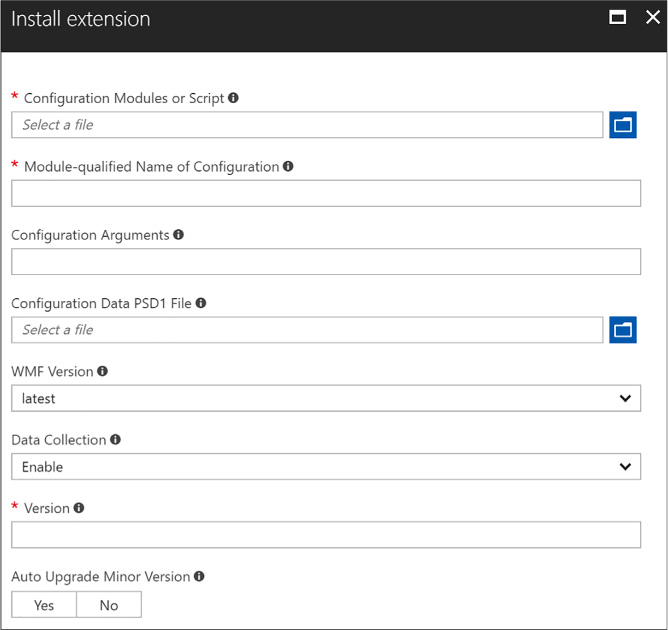668x630 pixels.
Task: Show info icon beside Version label
Action: (x=79, y=508)
